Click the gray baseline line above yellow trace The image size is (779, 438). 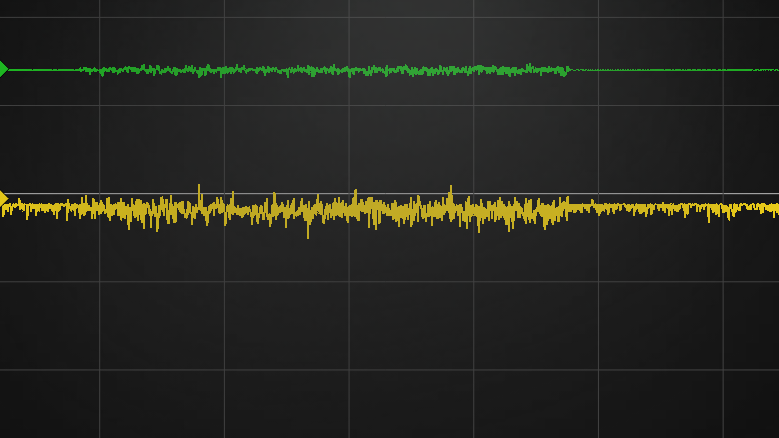pos(650,194)
